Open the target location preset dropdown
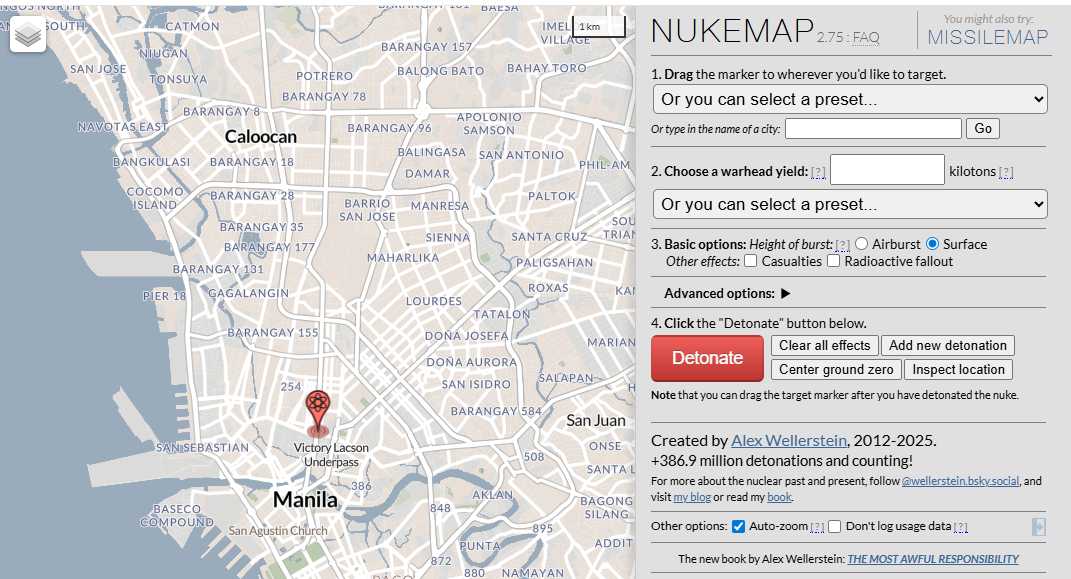The width and height of the screenshot is (1071, 579). click(x=849, y=99)
